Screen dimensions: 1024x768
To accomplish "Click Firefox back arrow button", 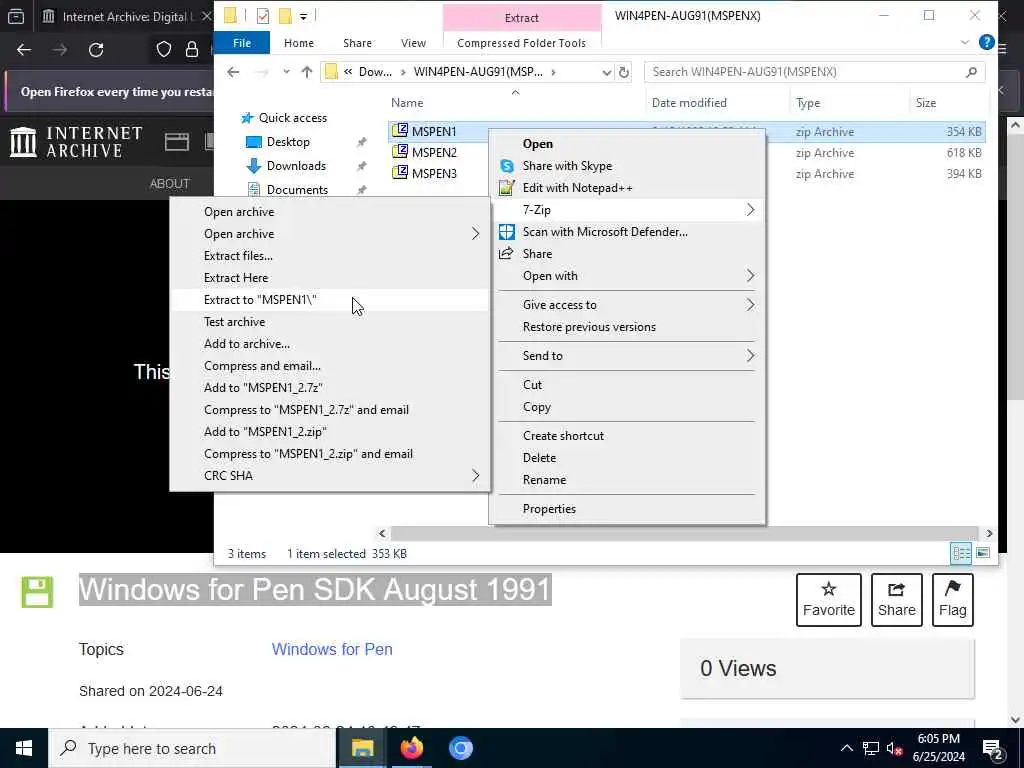I will [24, 50].
